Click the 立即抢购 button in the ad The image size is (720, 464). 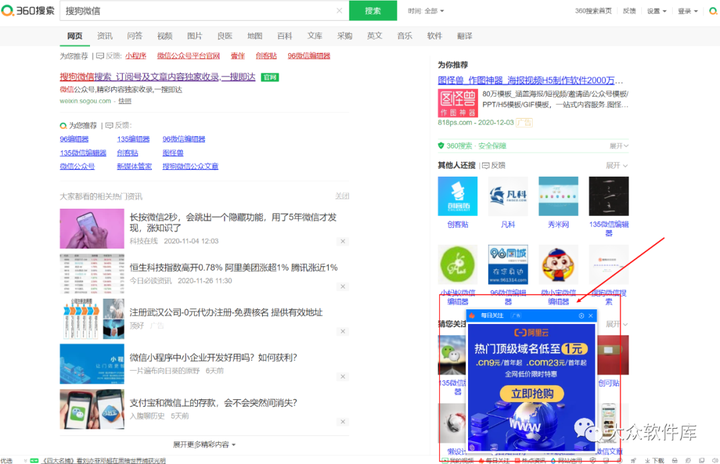click(532, 394)
